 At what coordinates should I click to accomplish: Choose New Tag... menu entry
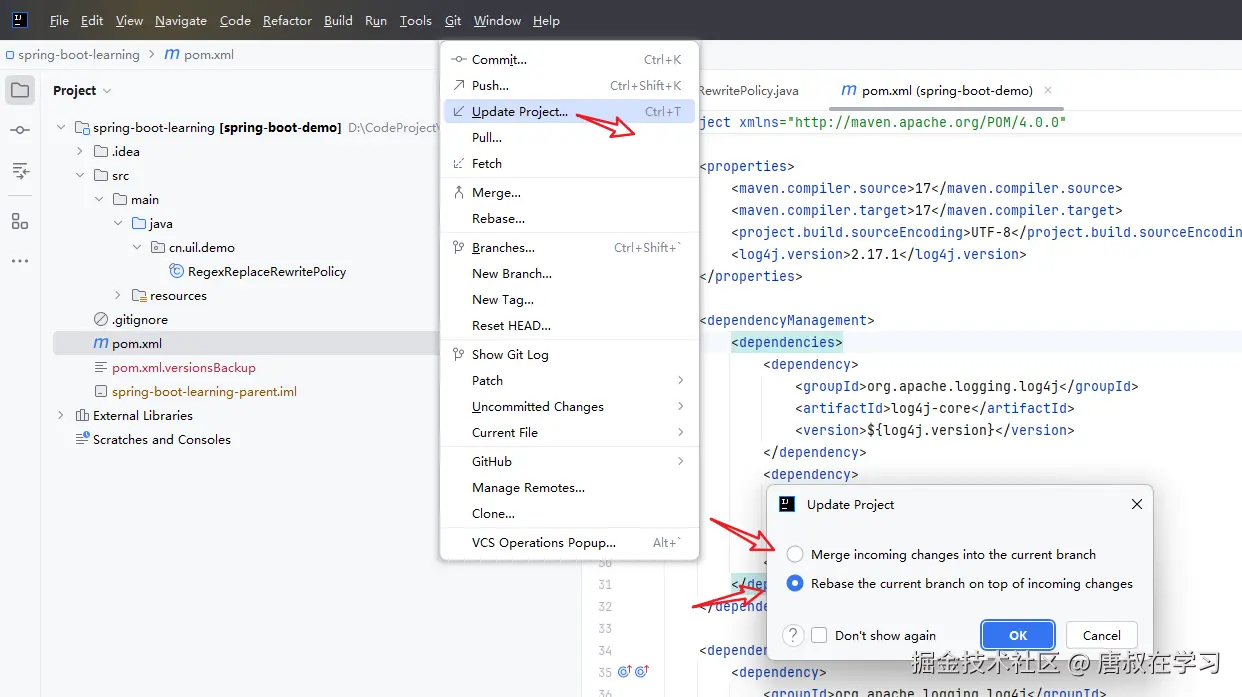(569, 300)
